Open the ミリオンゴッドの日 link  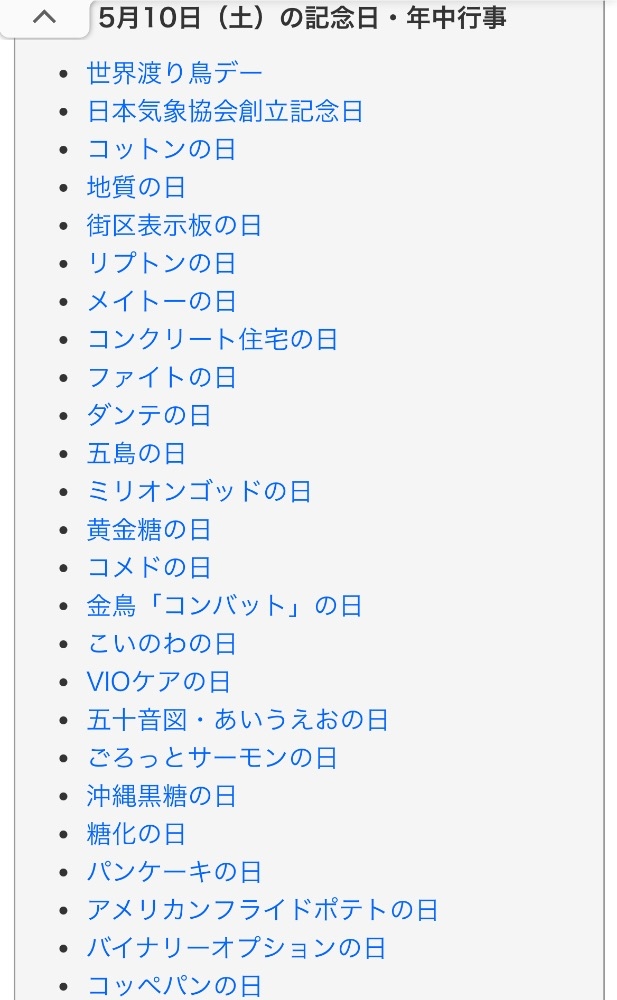pos(199,491)
